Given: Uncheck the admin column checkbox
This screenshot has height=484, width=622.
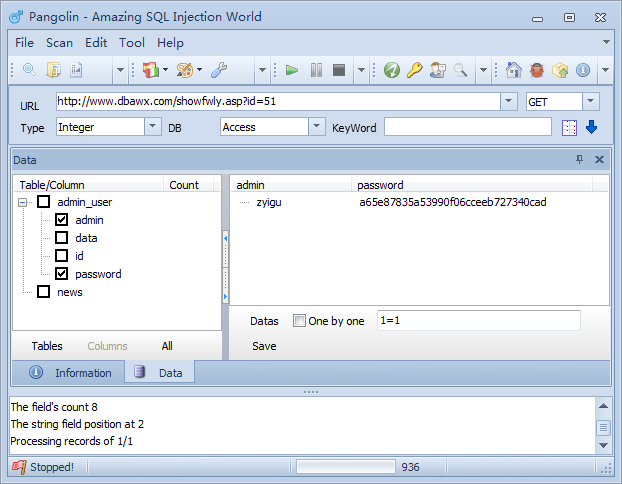Looking at the screenshot, I should [x=61, y=219].
